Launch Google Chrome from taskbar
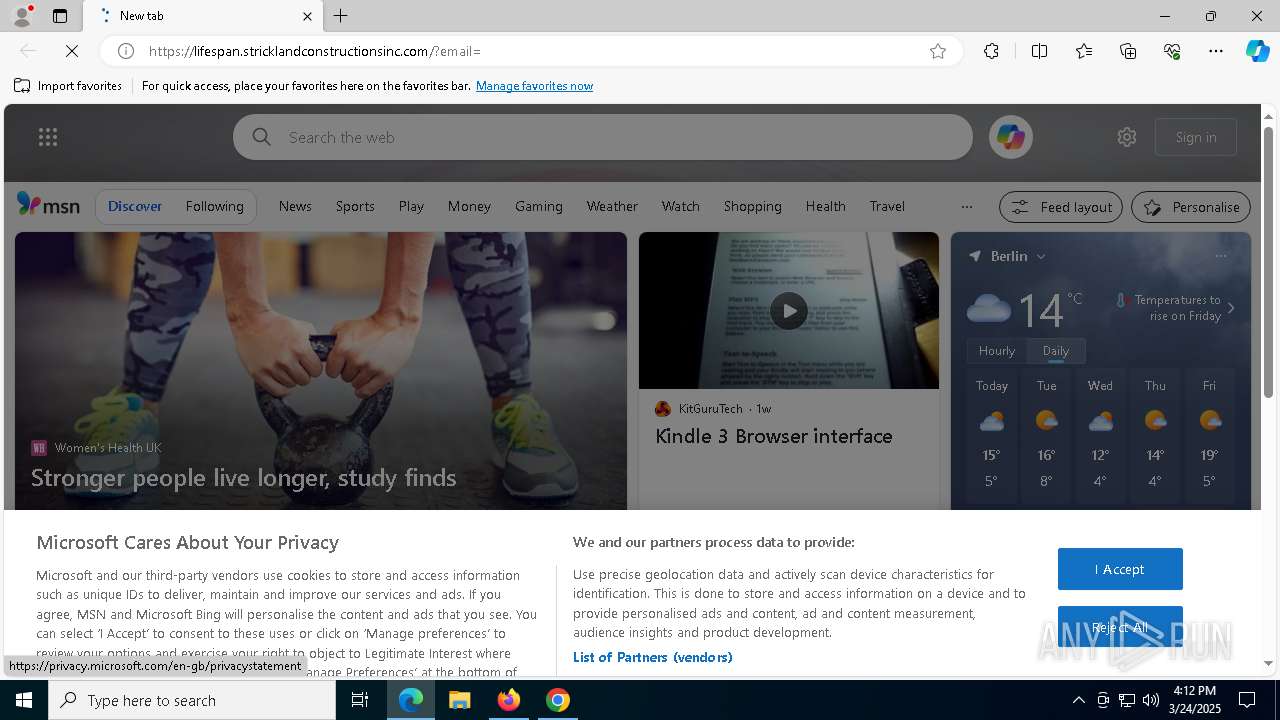The image size is (1280, 720). click(558, 700)
